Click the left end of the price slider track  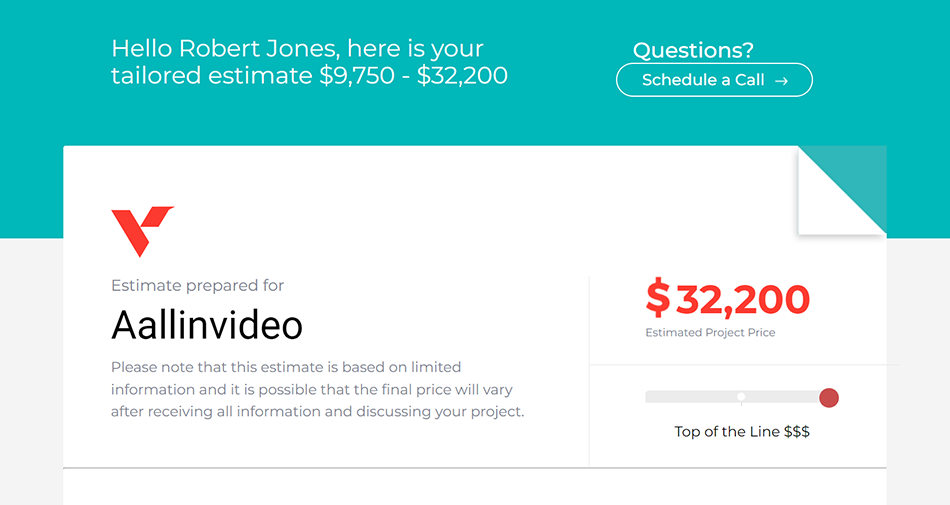651,397
